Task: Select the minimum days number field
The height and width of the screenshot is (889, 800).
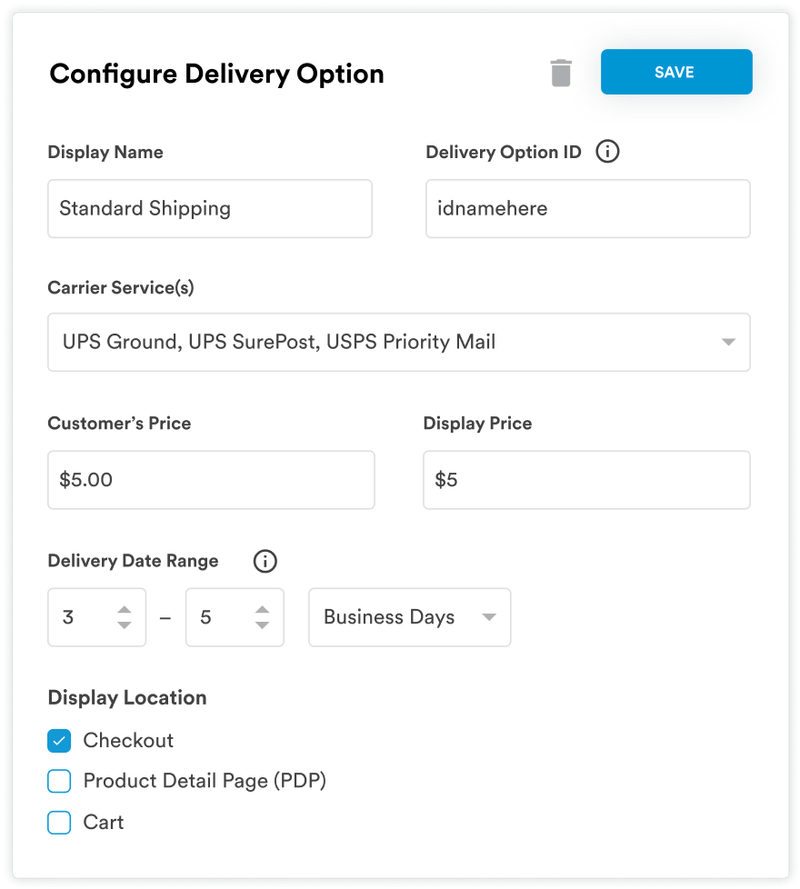Action: [x=85, y=617]
